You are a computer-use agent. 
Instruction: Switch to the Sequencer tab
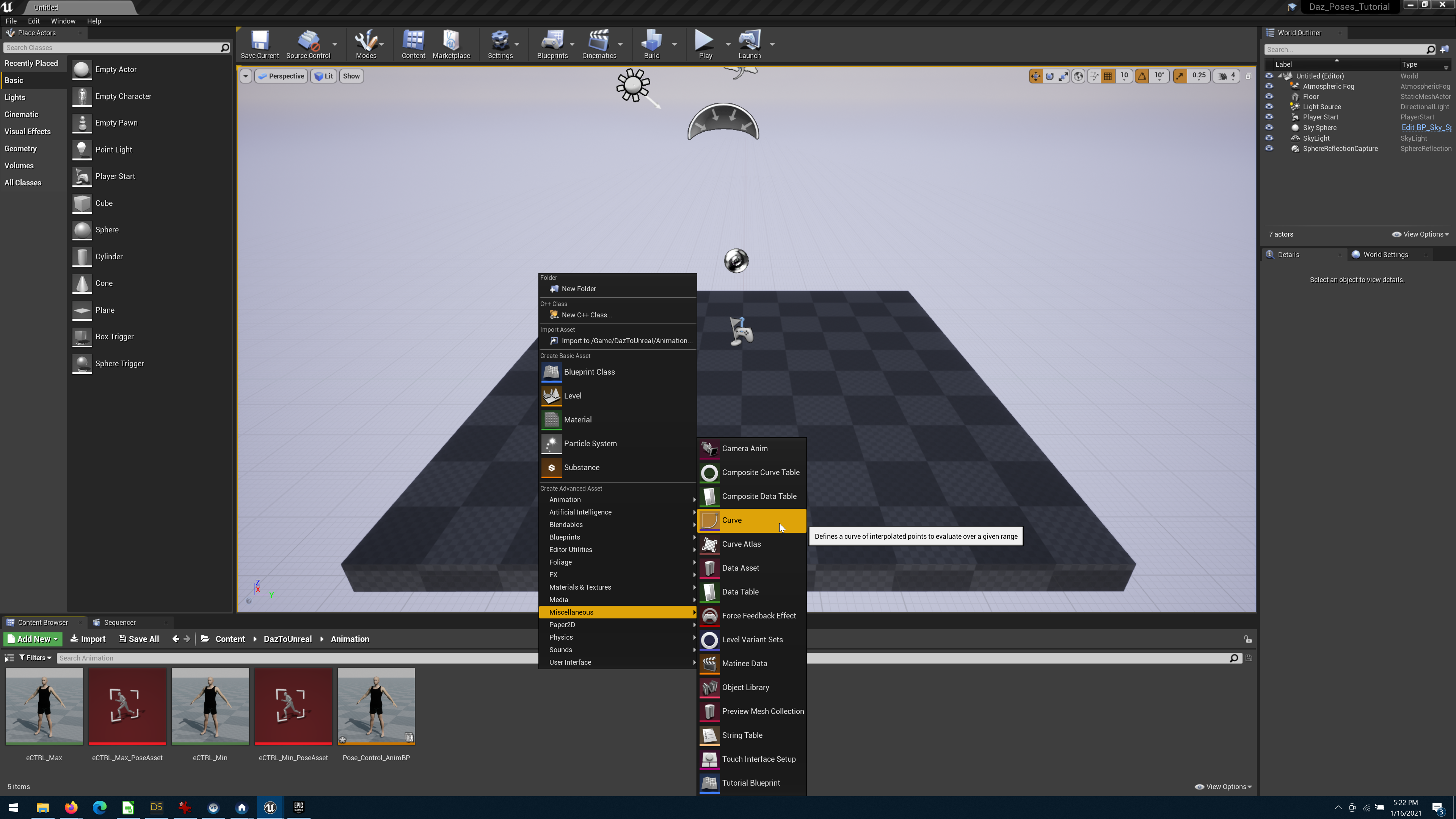pyautogui.click(x=119, y=622)
